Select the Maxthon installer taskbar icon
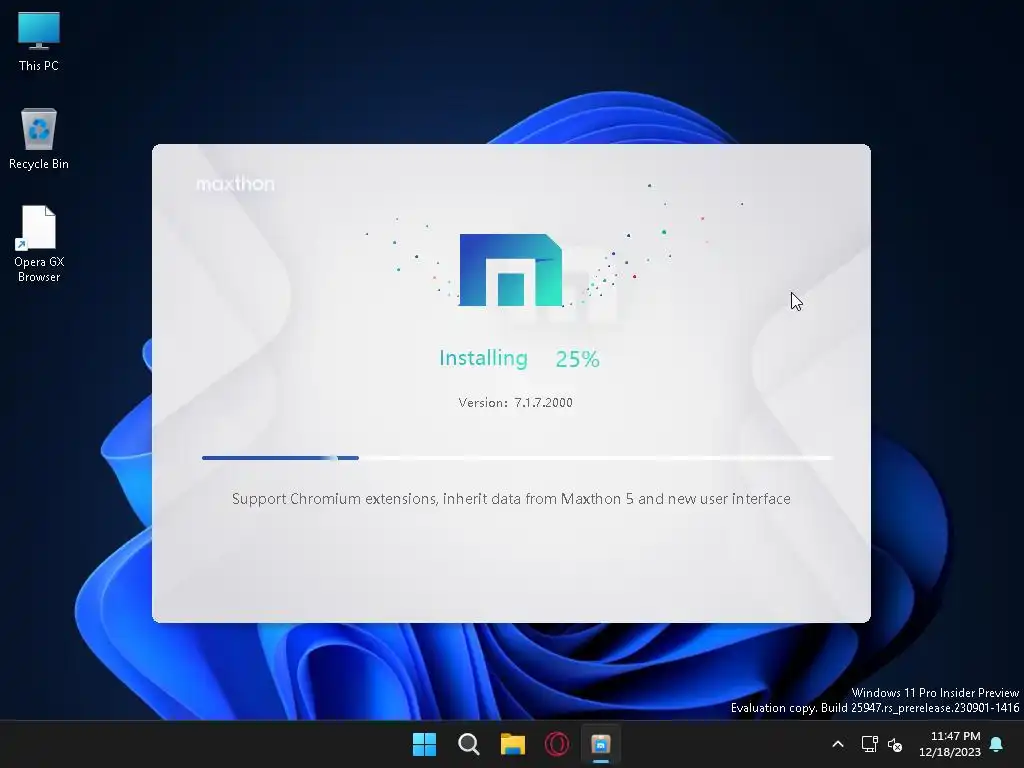 601,744
